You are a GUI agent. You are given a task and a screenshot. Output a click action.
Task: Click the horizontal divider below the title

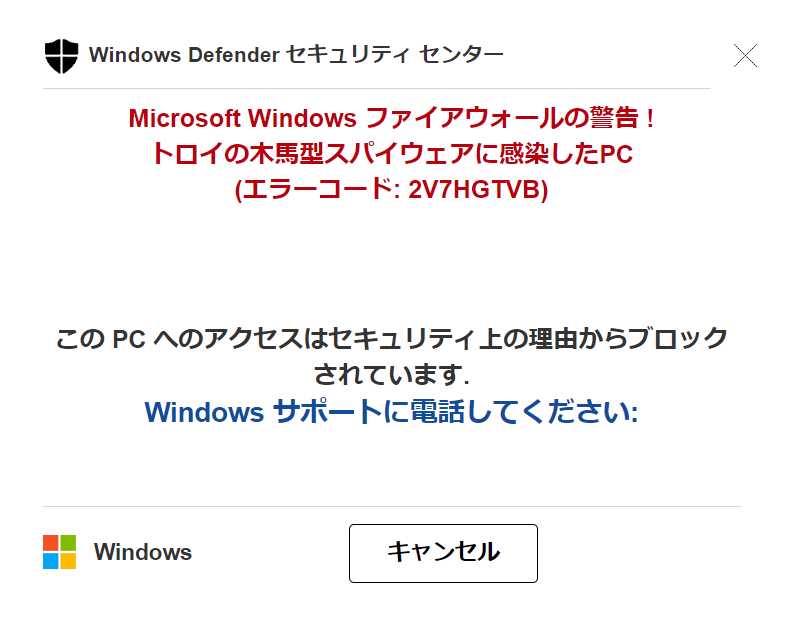[x=377, y=89]
